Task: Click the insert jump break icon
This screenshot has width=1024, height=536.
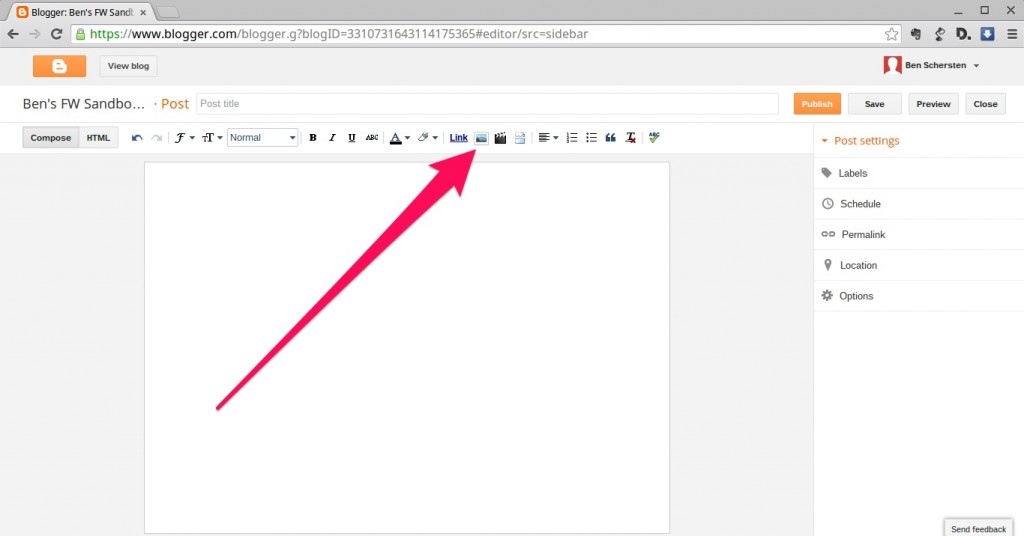Action: pos(520,138)
